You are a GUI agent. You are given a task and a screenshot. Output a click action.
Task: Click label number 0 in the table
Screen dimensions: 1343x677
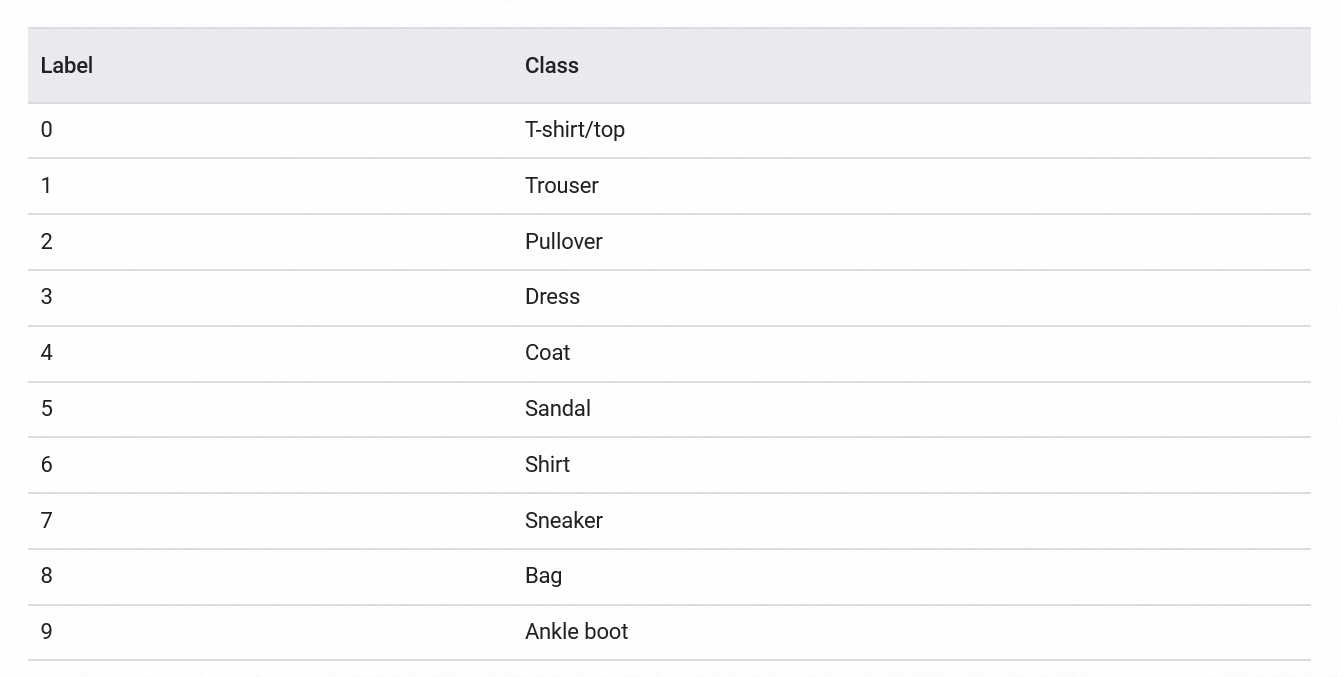point(47,130)
